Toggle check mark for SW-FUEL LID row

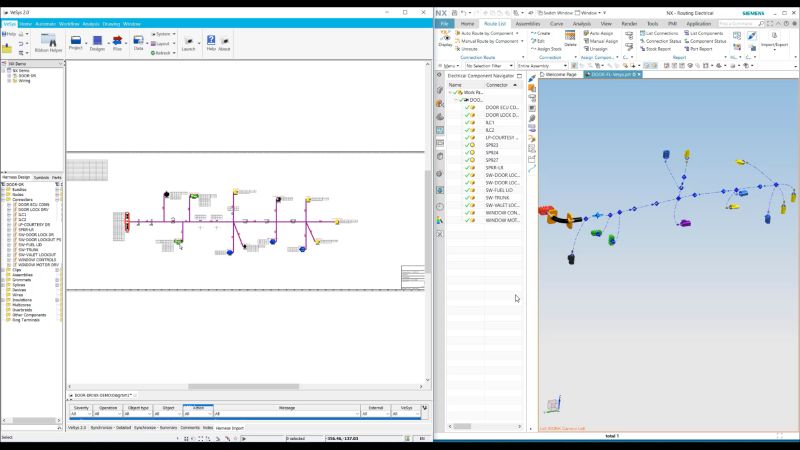(467, 190)
